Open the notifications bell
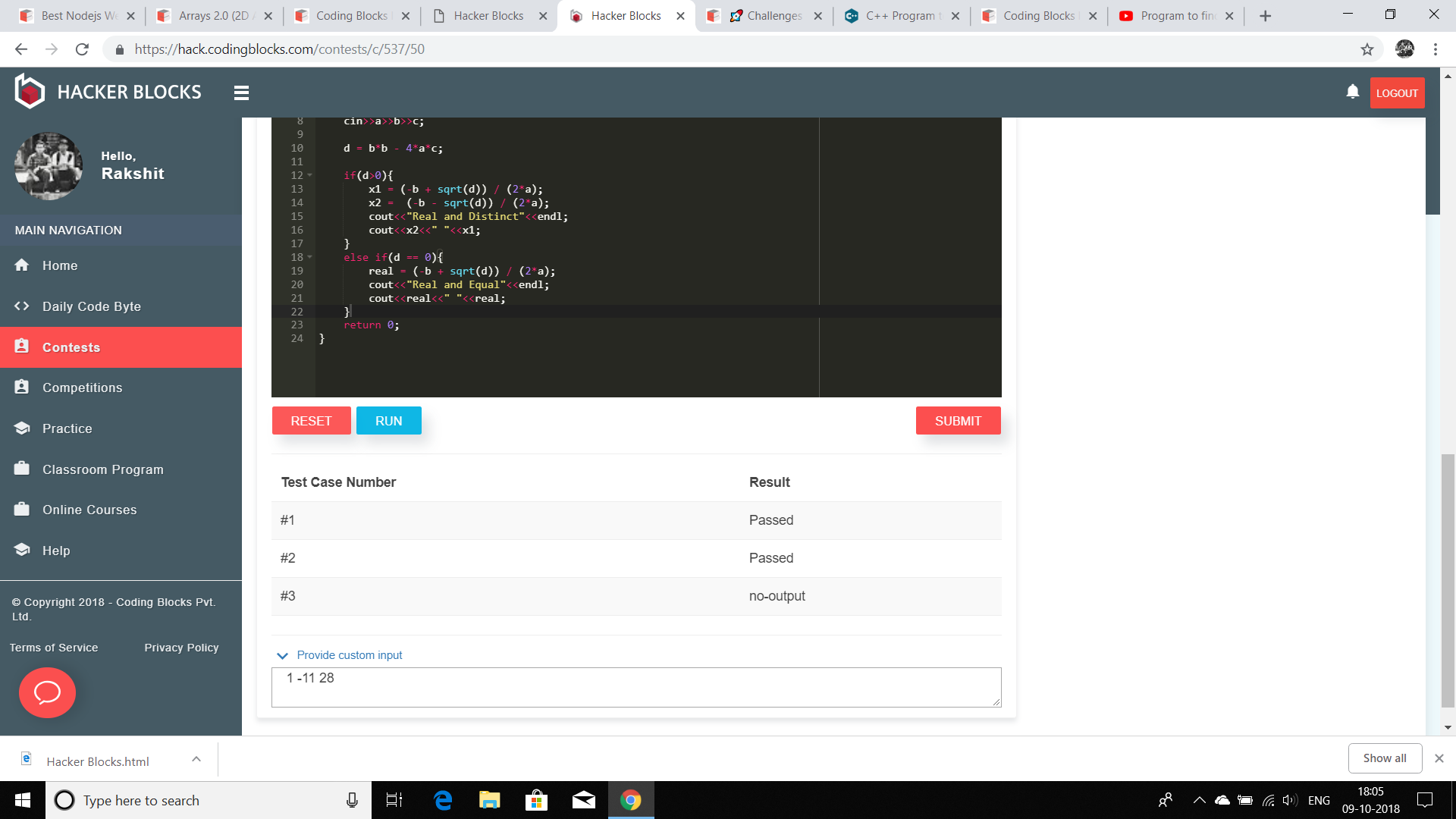Image resolution: width=1456 pixels, height=819 pixels. (x=1352, y=92)
